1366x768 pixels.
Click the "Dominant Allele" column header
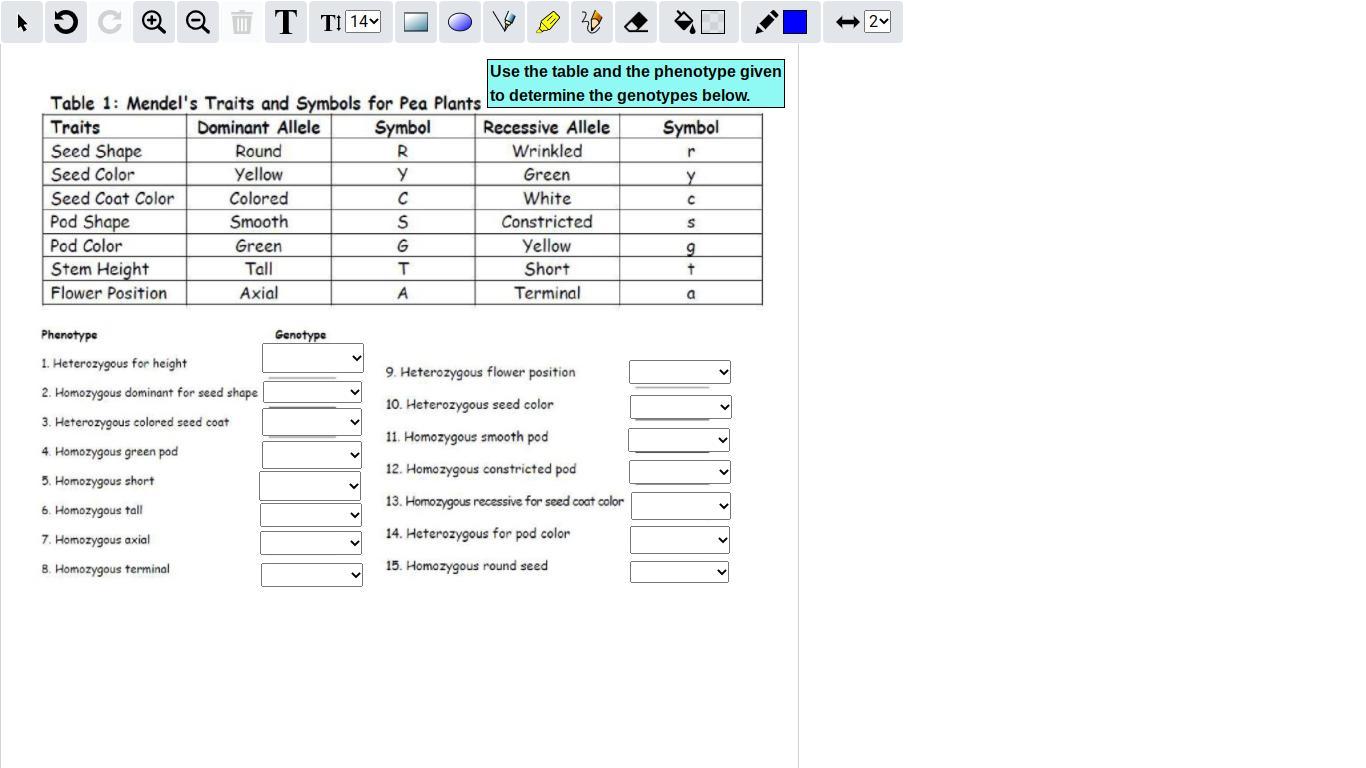258,127
